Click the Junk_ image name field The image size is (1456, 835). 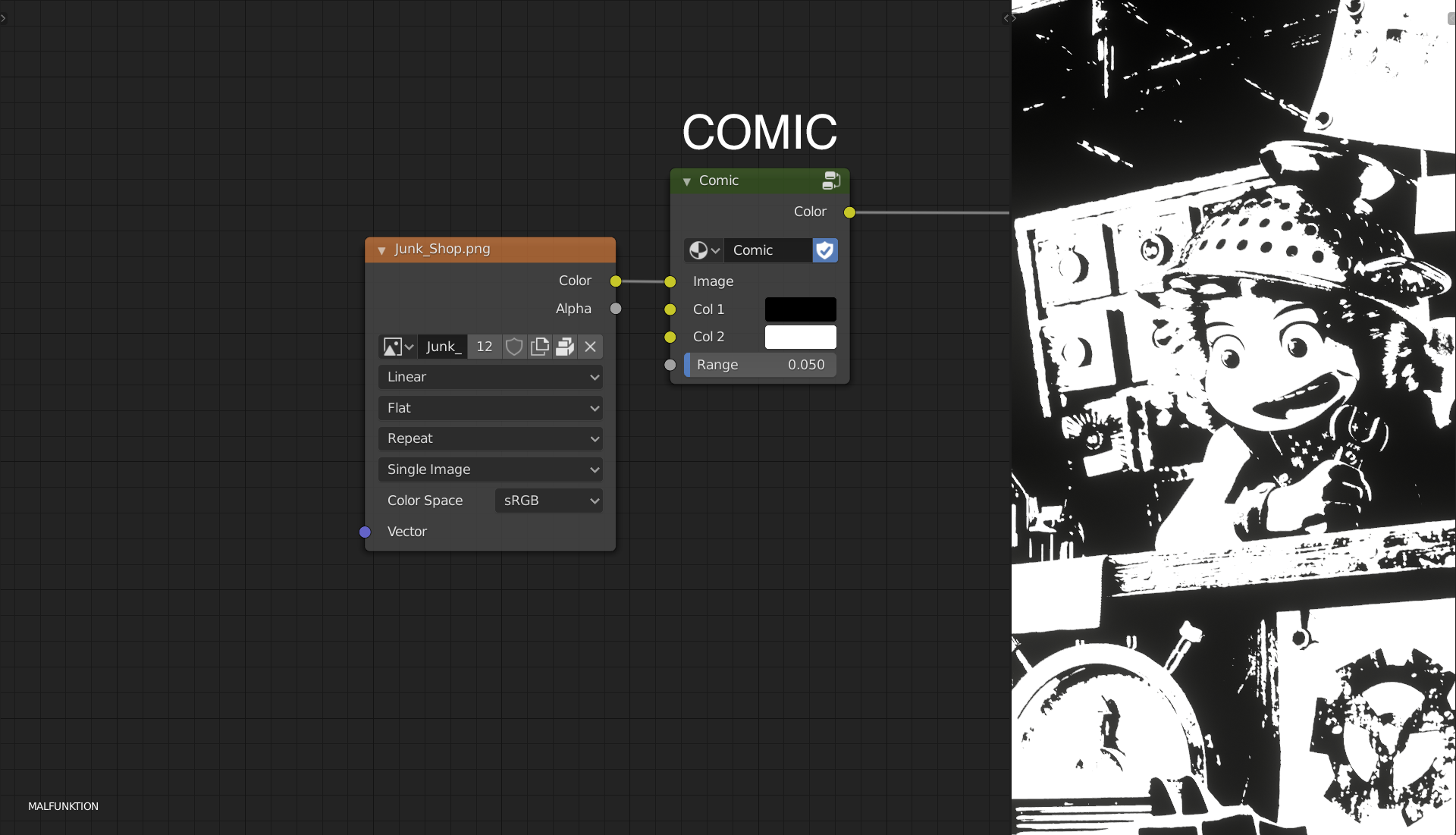coord(443,347)
